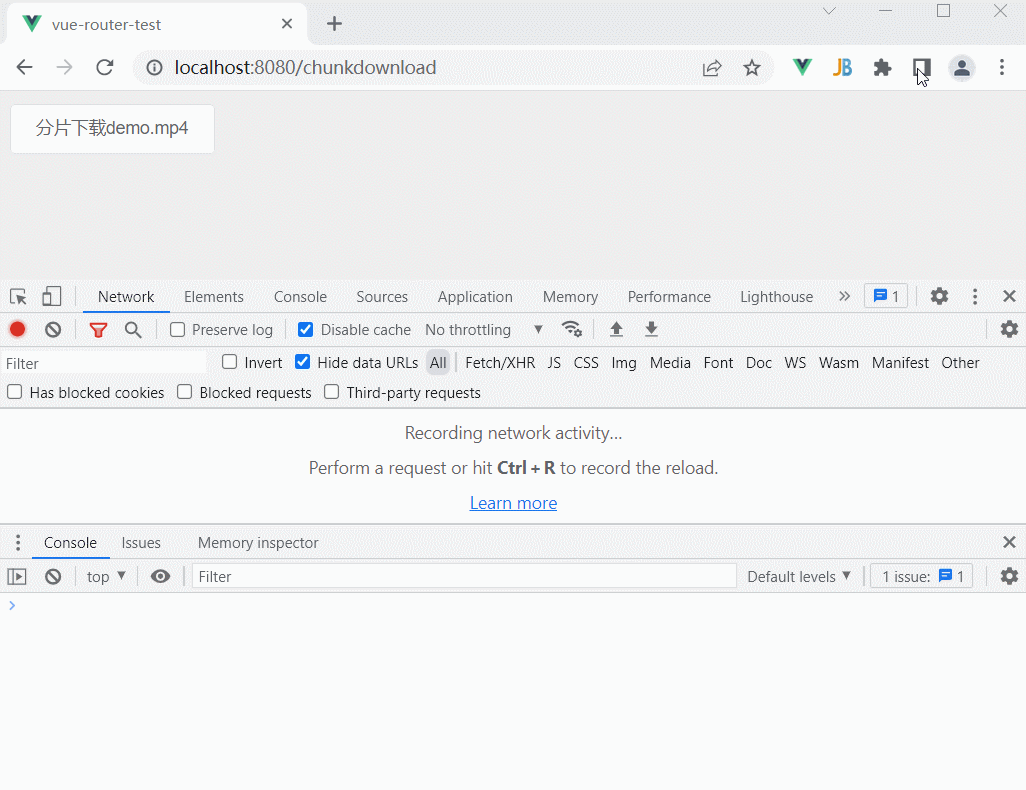Open the Performance tab
The width and height of the screenshot is (1026, 790).
tap(669, 296)
